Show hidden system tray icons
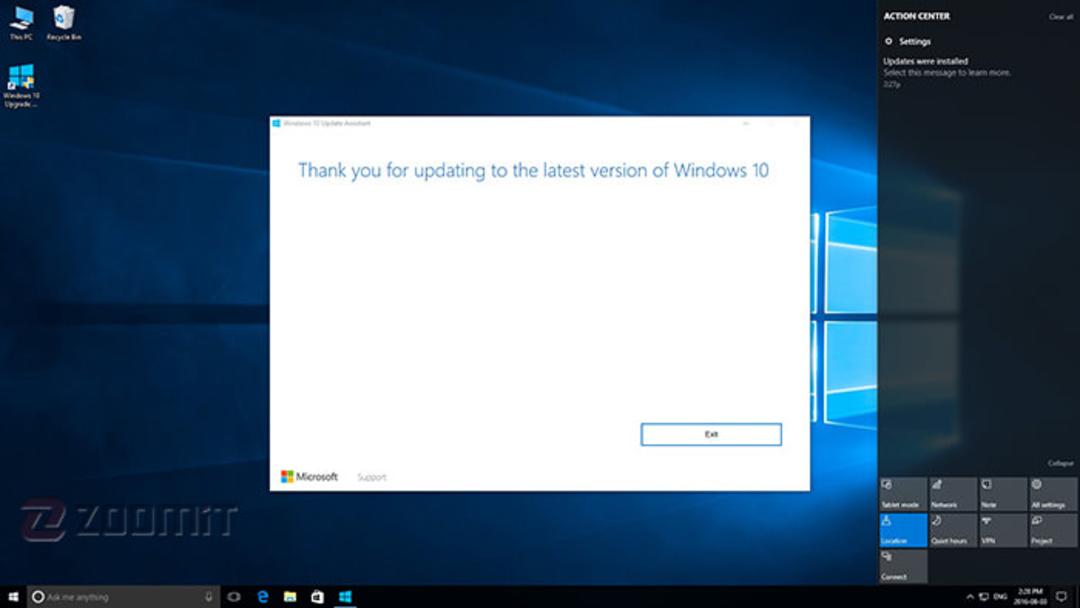 pyautogui.click(x=970, y=597)
